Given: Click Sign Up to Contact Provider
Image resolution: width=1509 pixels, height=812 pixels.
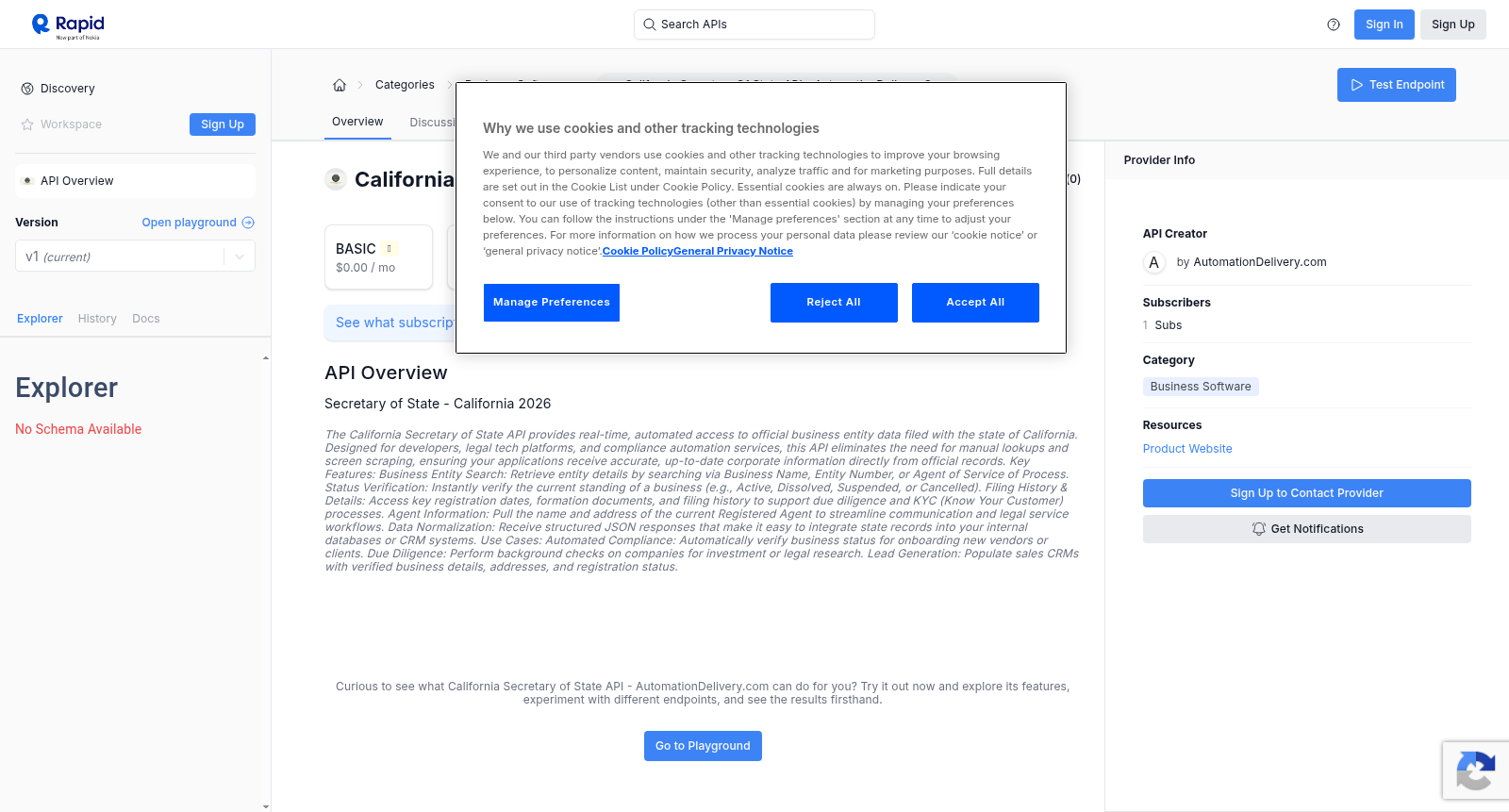Looking at the screenshot, I should pyautogui.click(x=1306, y=493).
